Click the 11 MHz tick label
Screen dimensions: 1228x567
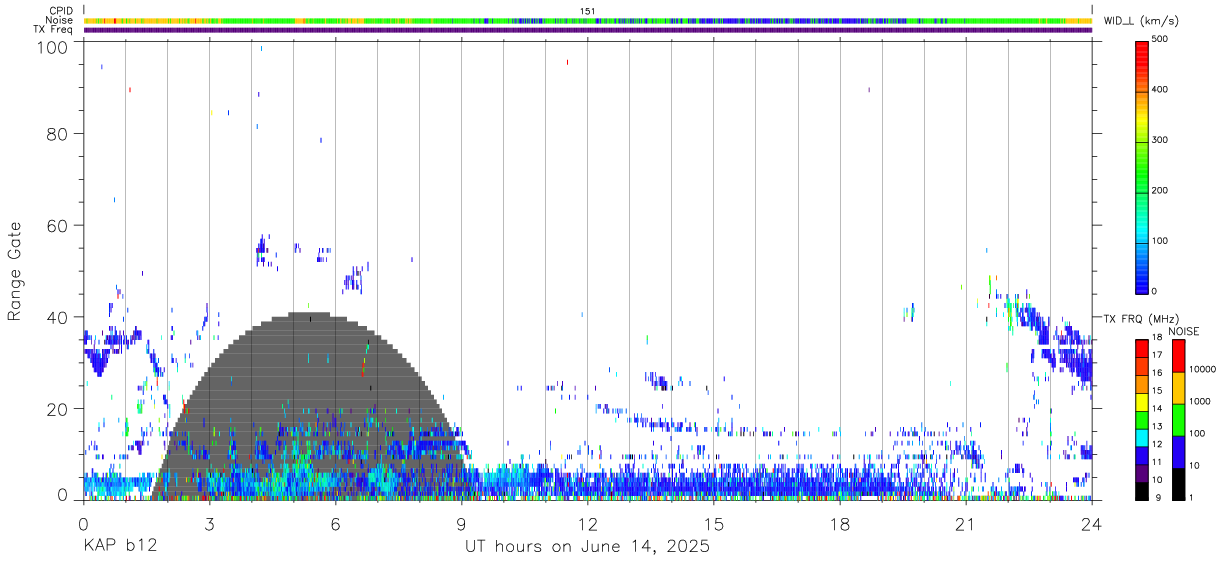(1158, 463)
